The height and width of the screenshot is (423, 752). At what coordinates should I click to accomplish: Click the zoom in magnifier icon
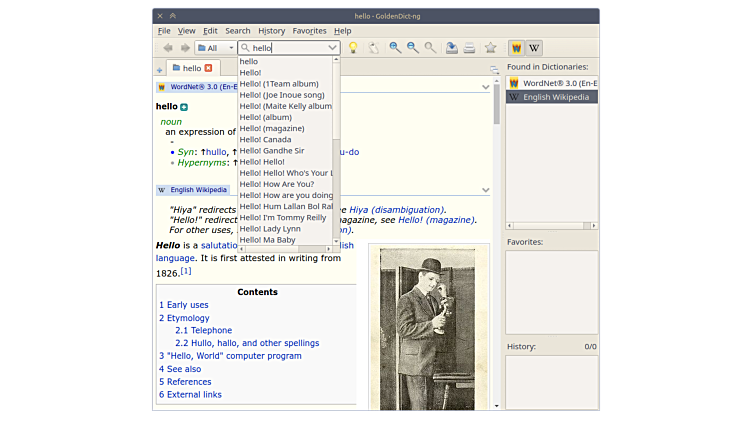(396, 48)
